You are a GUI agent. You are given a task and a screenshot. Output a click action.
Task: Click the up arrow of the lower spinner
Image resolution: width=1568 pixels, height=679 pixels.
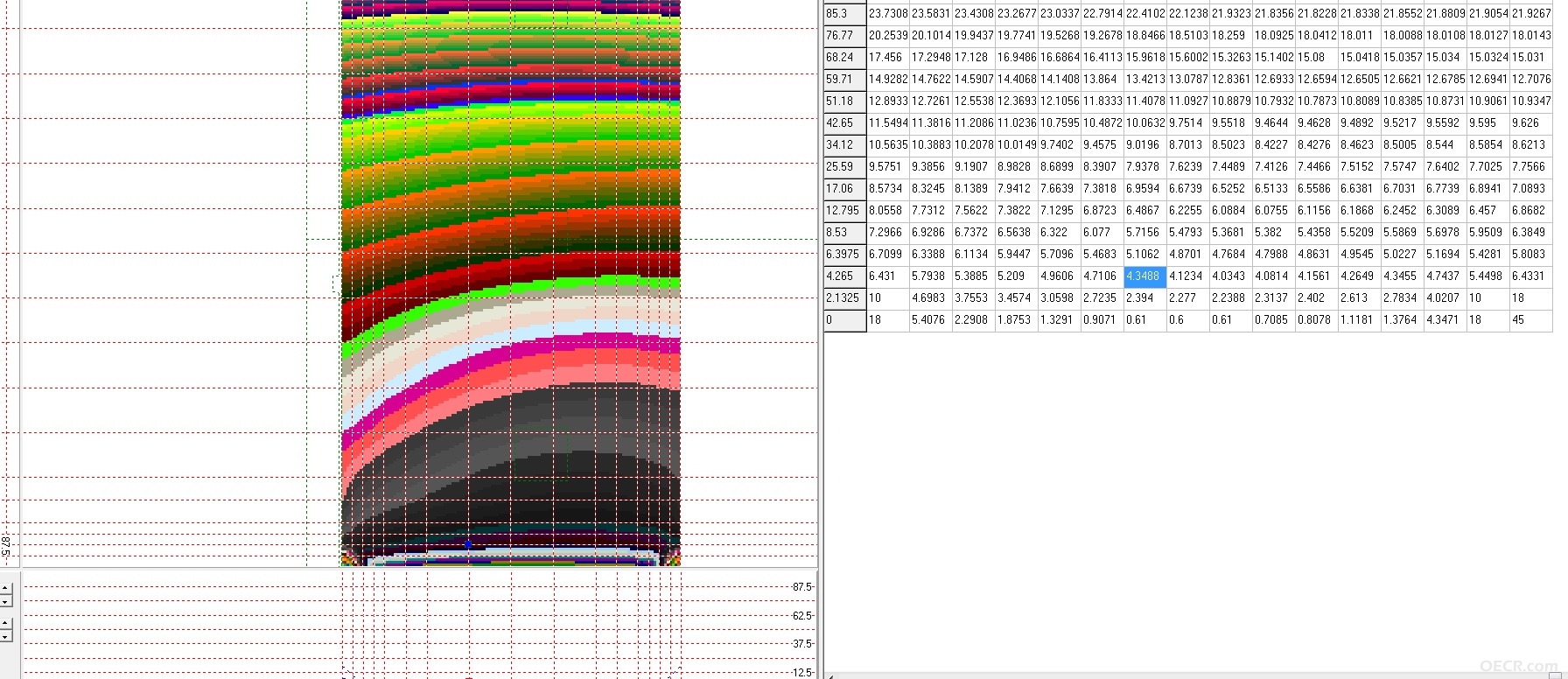[x=6, y=624]
